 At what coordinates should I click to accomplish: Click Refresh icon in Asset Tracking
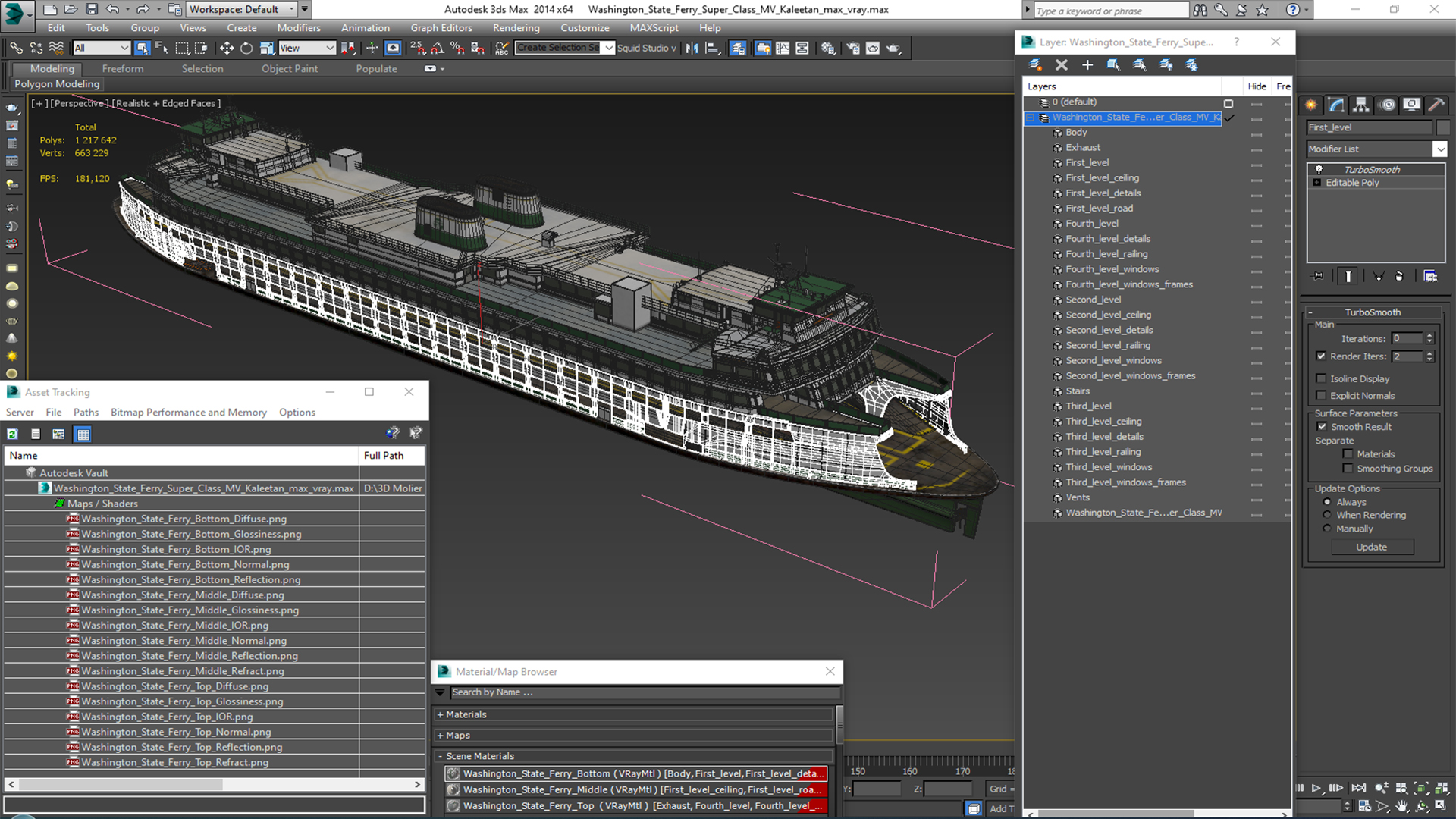(x=12, y=434)
